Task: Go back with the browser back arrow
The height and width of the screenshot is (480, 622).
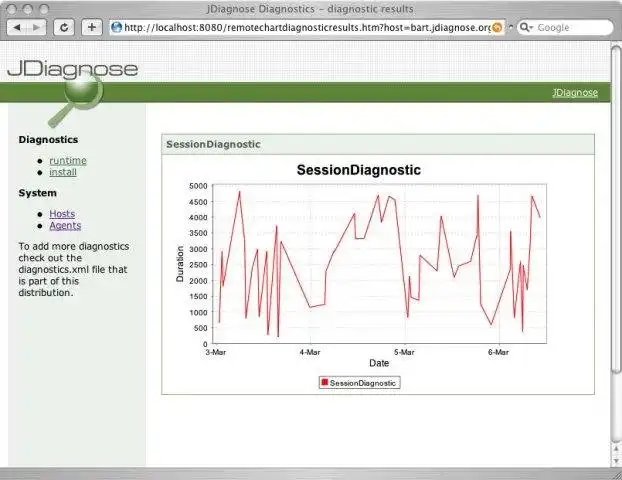Action: coord(17,27)
